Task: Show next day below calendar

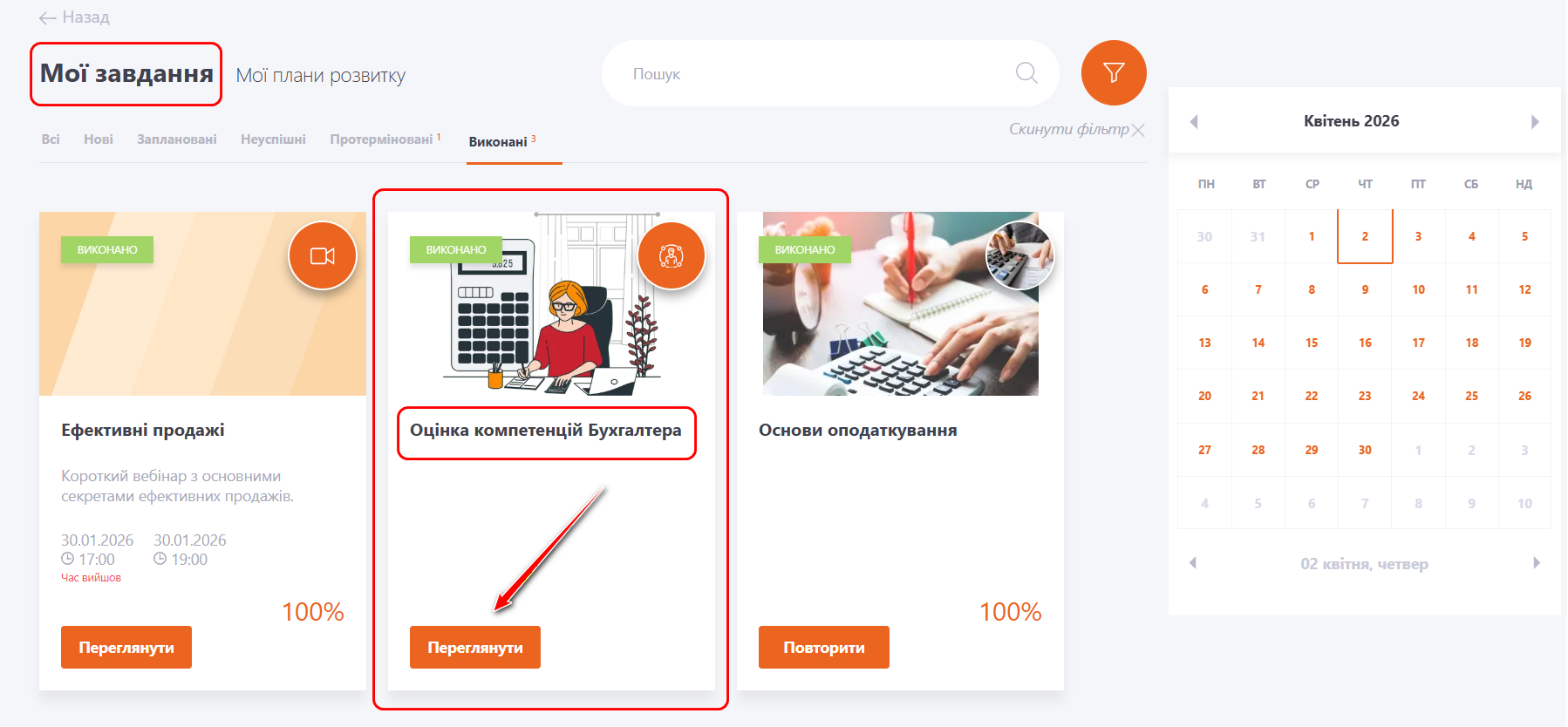Action: (x=1537, y=563)
